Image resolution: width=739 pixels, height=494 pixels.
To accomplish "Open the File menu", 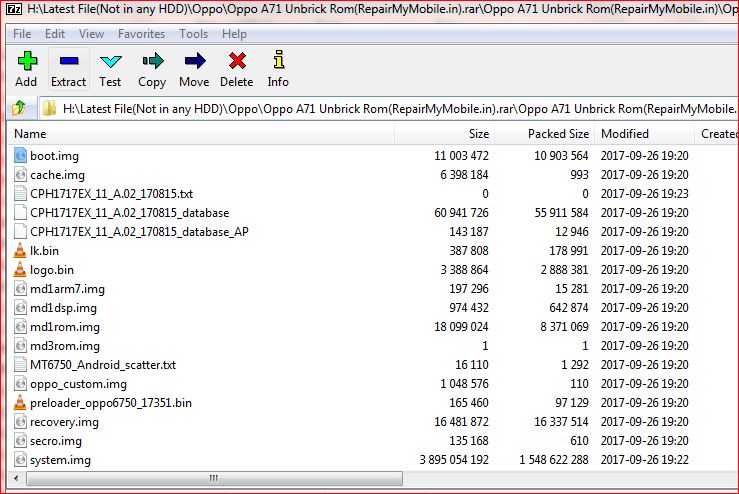I will [22, 34].
